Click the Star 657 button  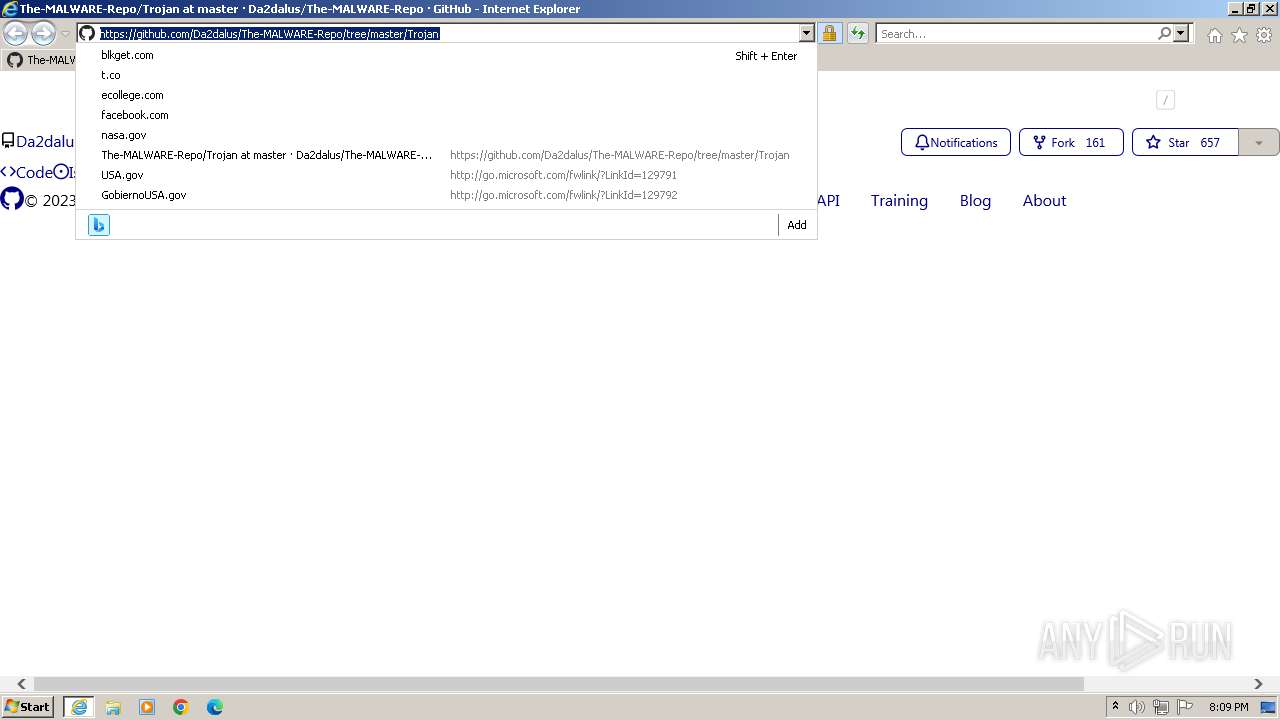pos(1185,142)
